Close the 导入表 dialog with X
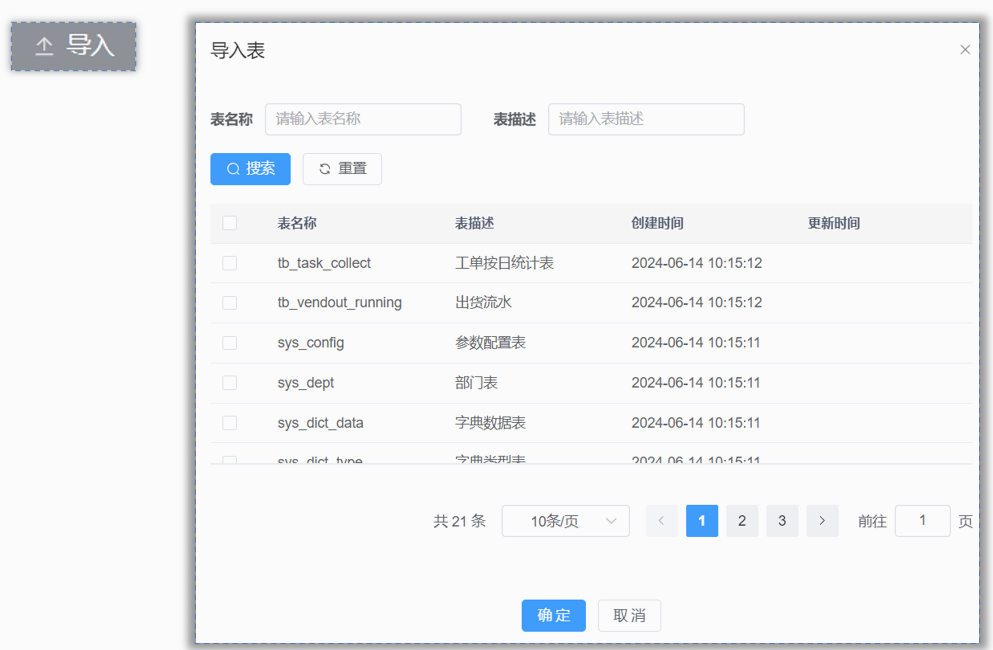993x650 pixels. [x=964, y=50]
